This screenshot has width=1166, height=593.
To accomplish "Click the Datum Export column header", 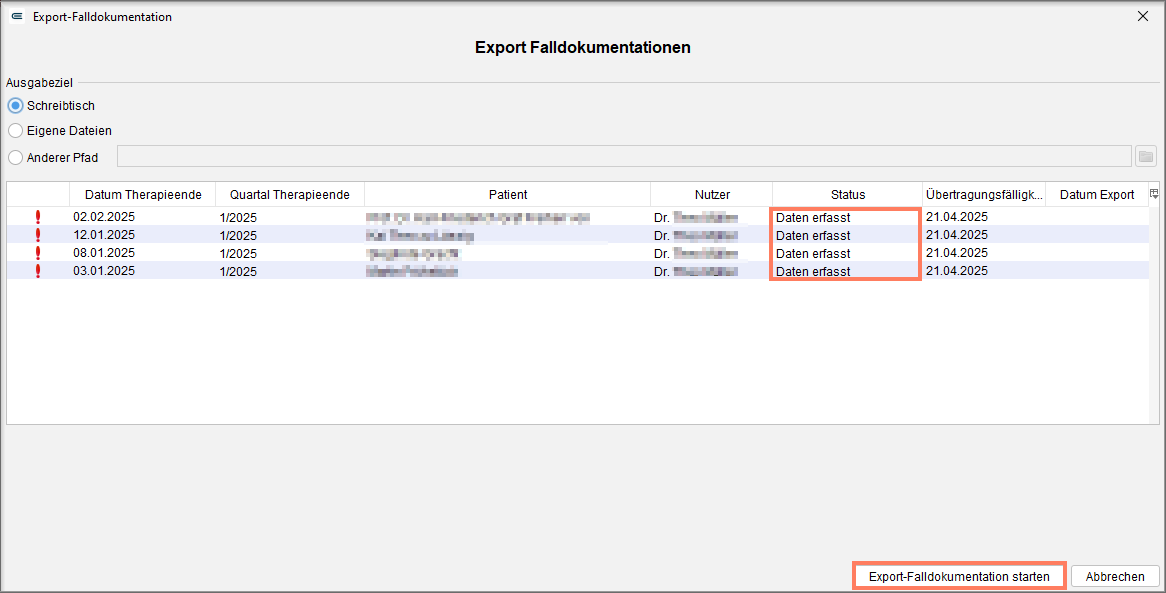I will (1097, 195).
